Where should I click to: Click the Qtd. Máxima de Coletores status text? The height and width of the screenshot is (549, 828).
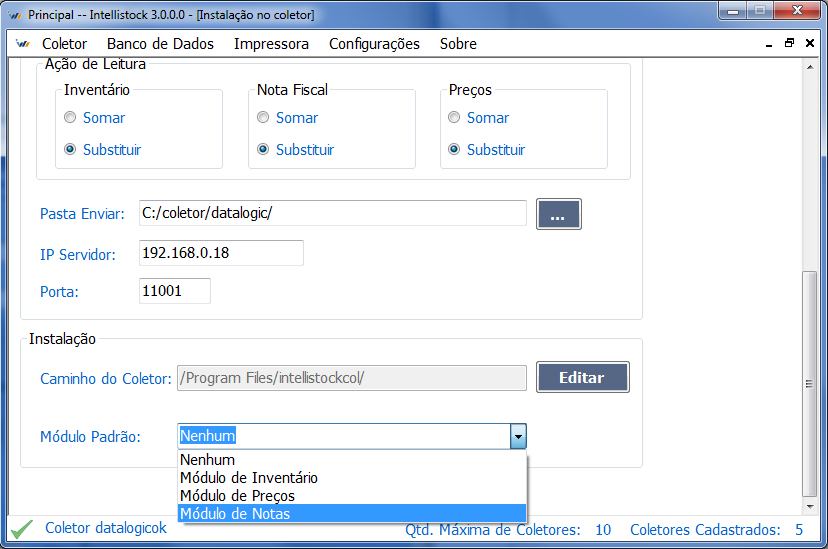[x=493, y=529]
